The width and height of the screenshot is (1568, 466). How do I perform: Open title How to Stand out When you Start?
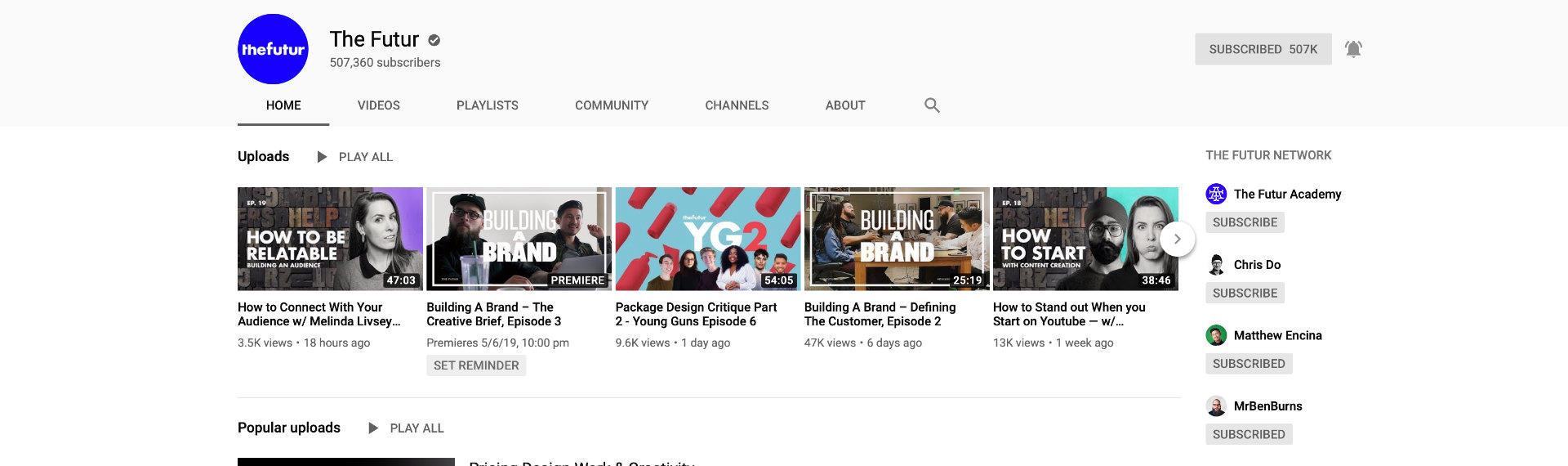click(1069, 314)
